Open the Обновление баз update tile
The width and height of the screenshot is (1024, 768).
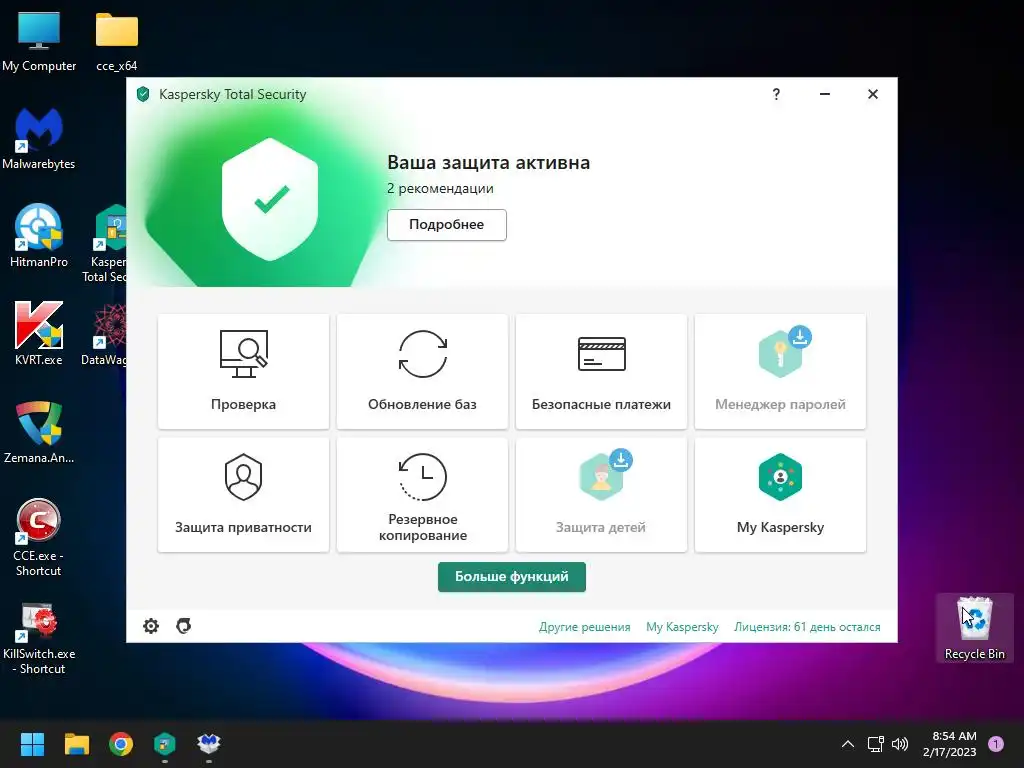[422, 372]
